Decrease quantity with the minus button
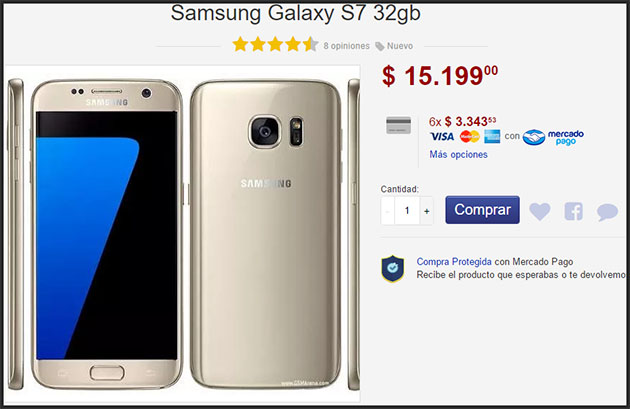Image resolution: width=630 pixels, height=409 pixels. (388, 211)
